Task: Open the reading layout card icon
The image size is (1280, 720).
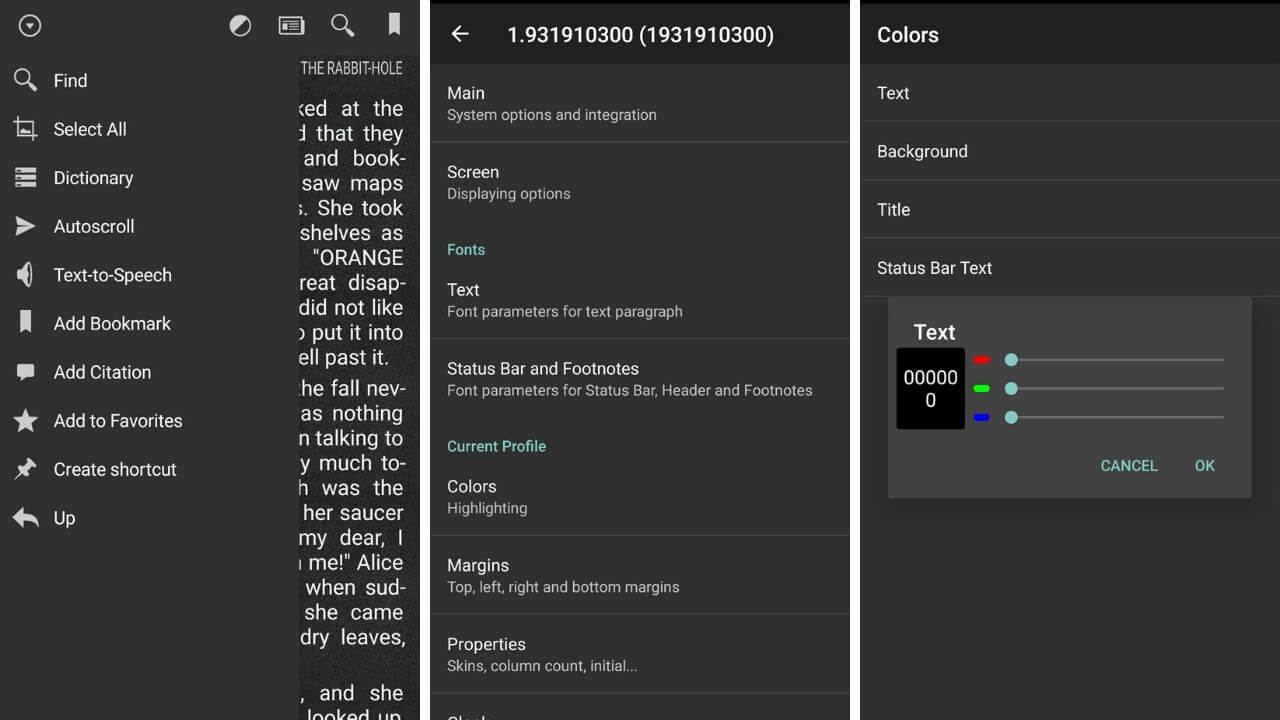Action: [x=291, y=26]
